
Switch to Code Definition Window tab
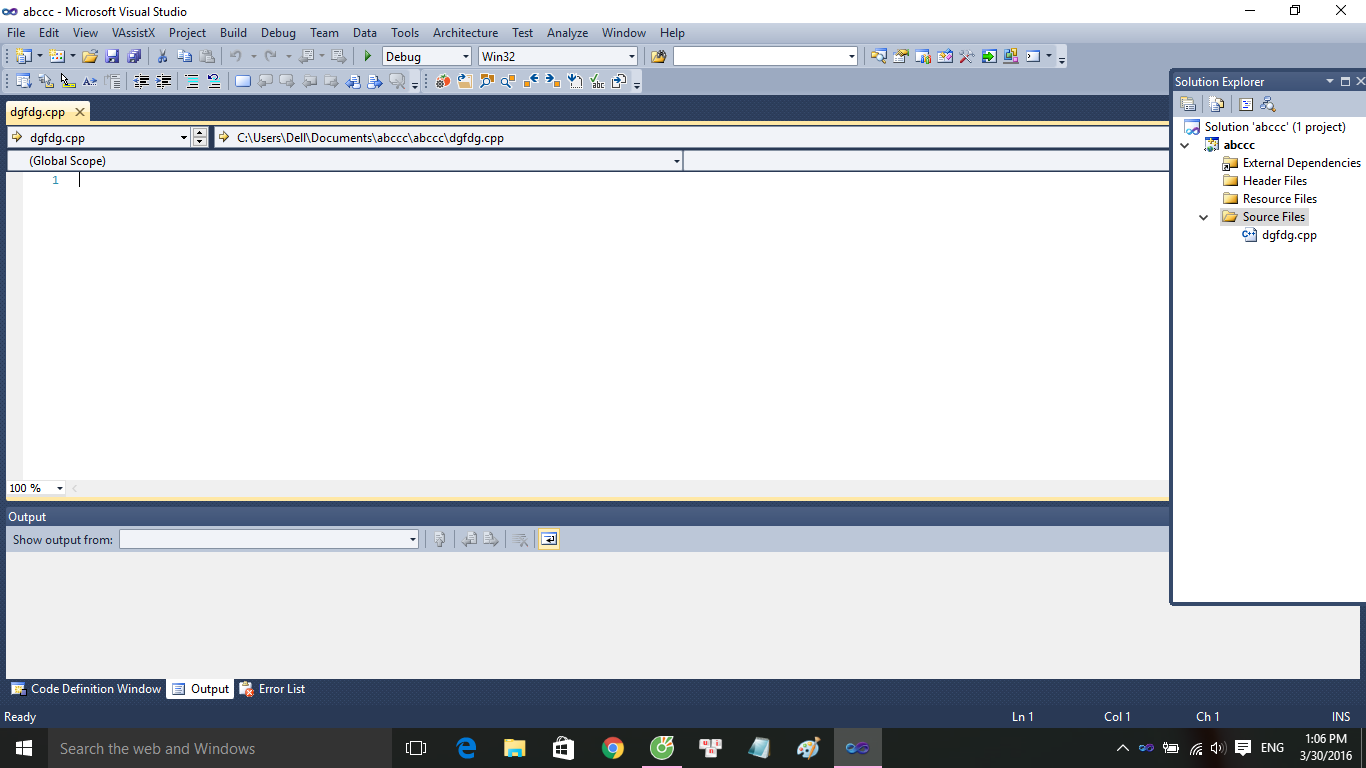(86, 689)
